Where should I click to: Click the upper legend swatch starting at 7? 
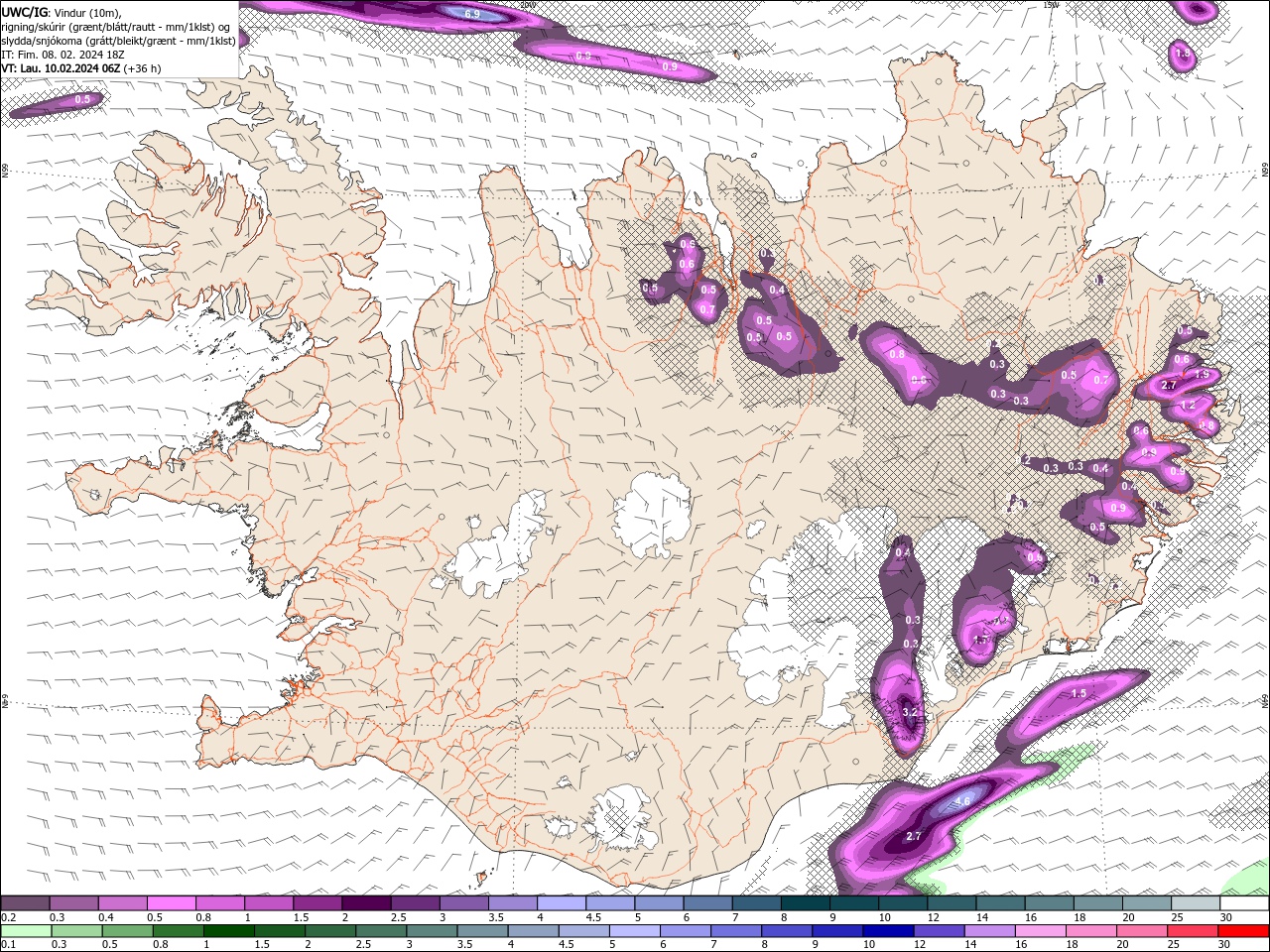point(756,903)
